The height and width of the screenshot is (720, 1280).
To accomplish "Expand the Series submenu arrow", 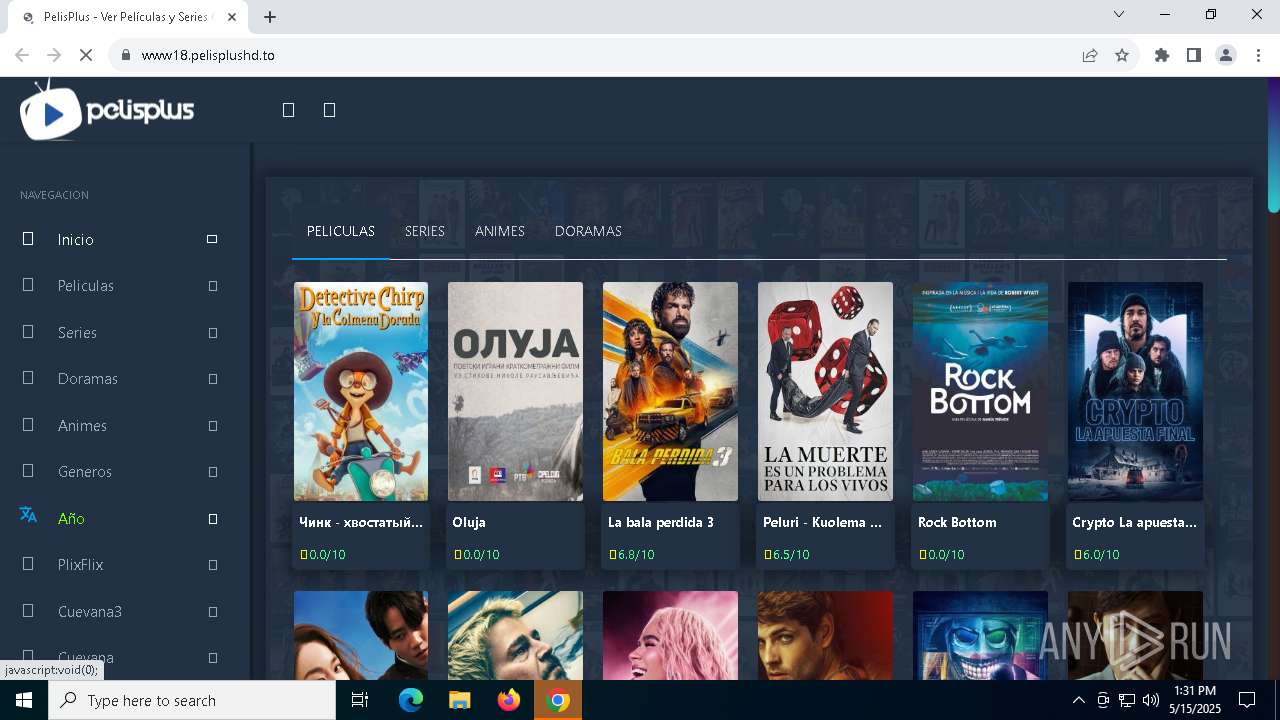I will (x=212, y=333).
